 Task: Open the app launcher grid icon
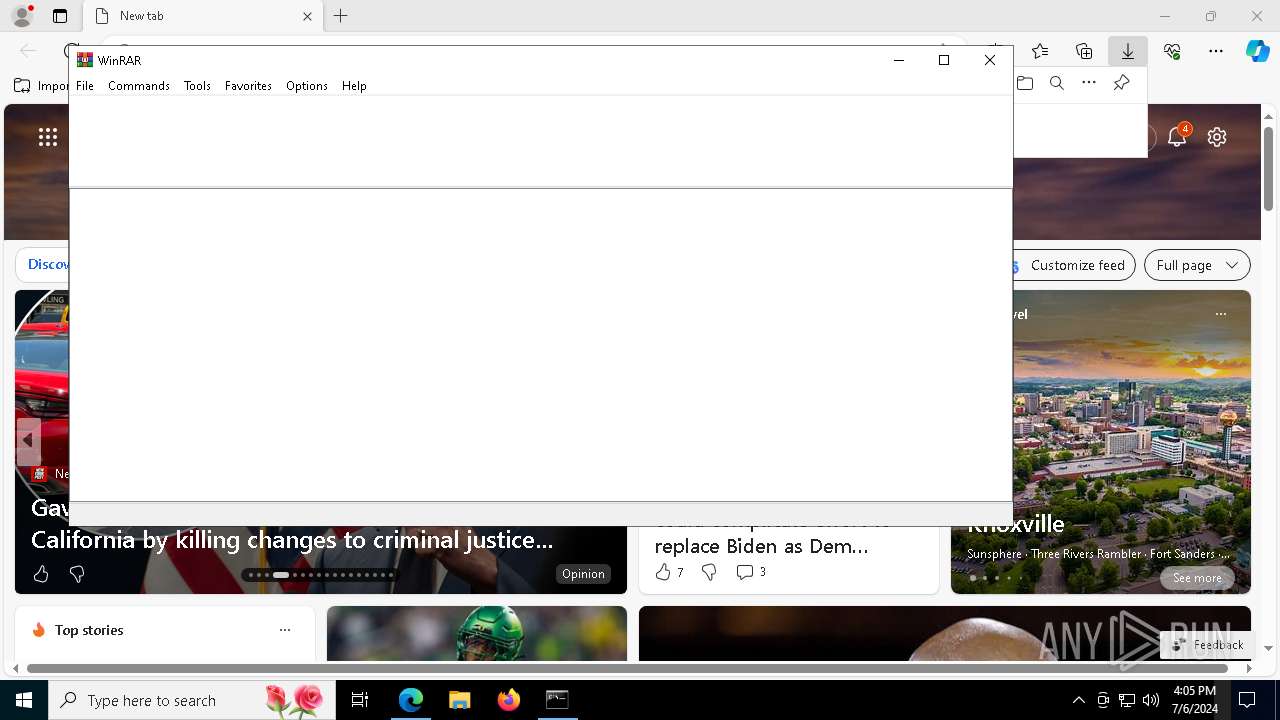[x=48, y=137]
